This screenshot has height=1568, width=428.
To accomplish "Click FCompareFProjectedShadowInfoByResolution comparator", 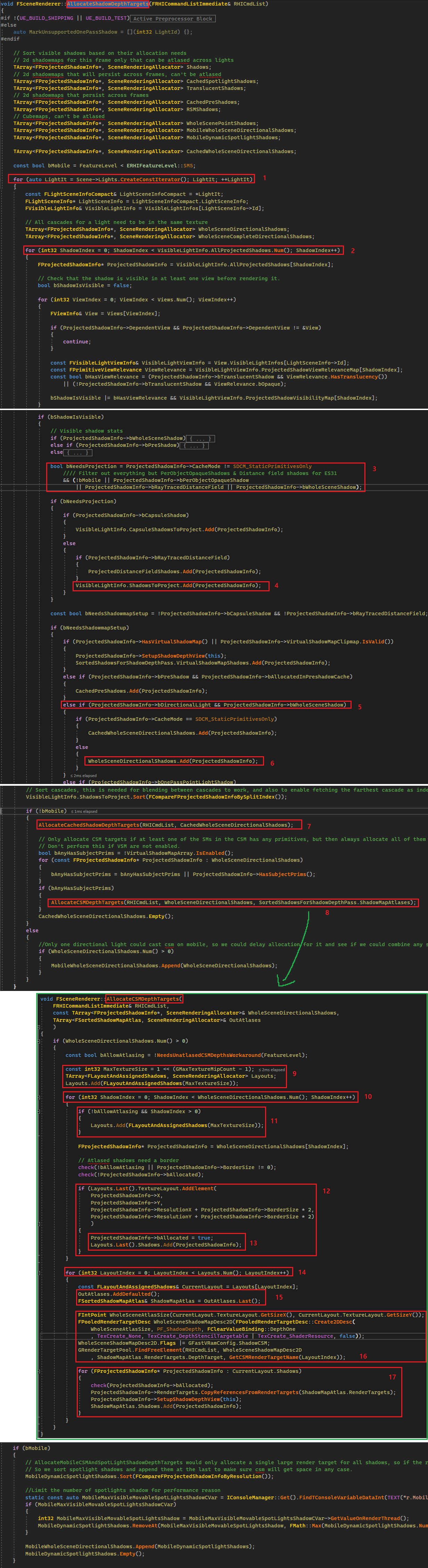I will 199,1476.
